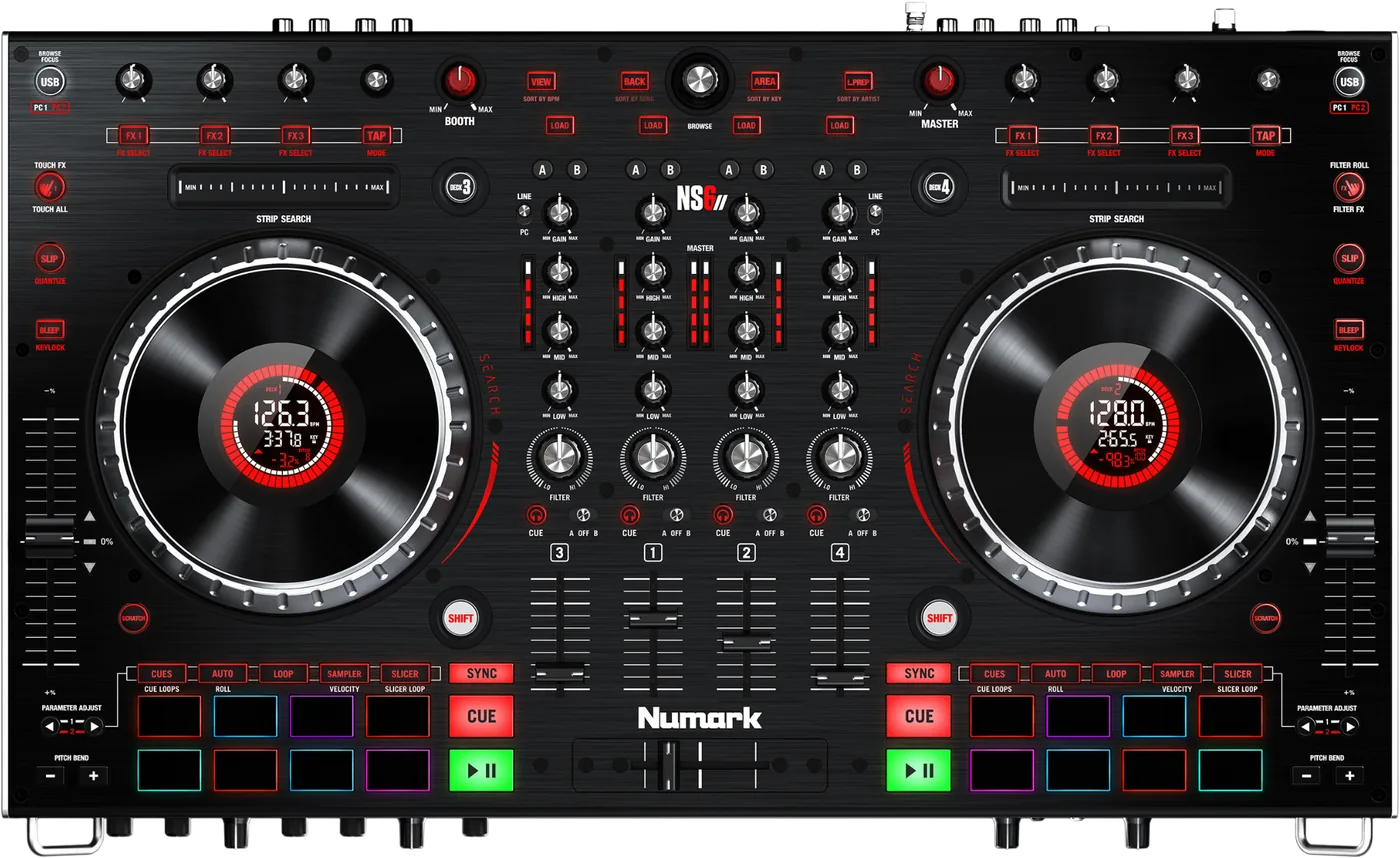Click left deck FX1 select button
Screen dimensions: 1400x858
coord(133,136)
